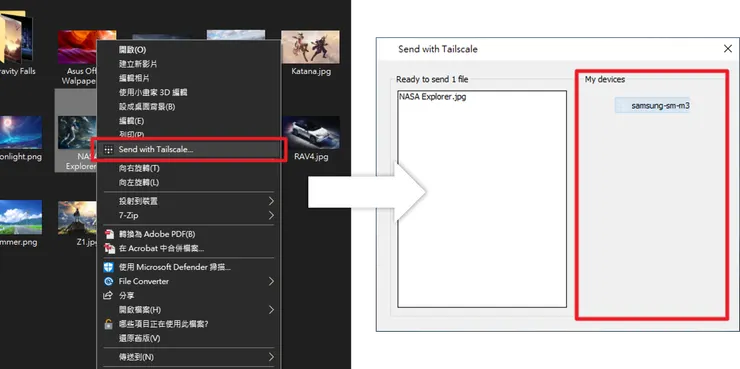This screenshot has width=740, height=369.
Task: Select 開啟(O) from the context menu
Action: 189,50
